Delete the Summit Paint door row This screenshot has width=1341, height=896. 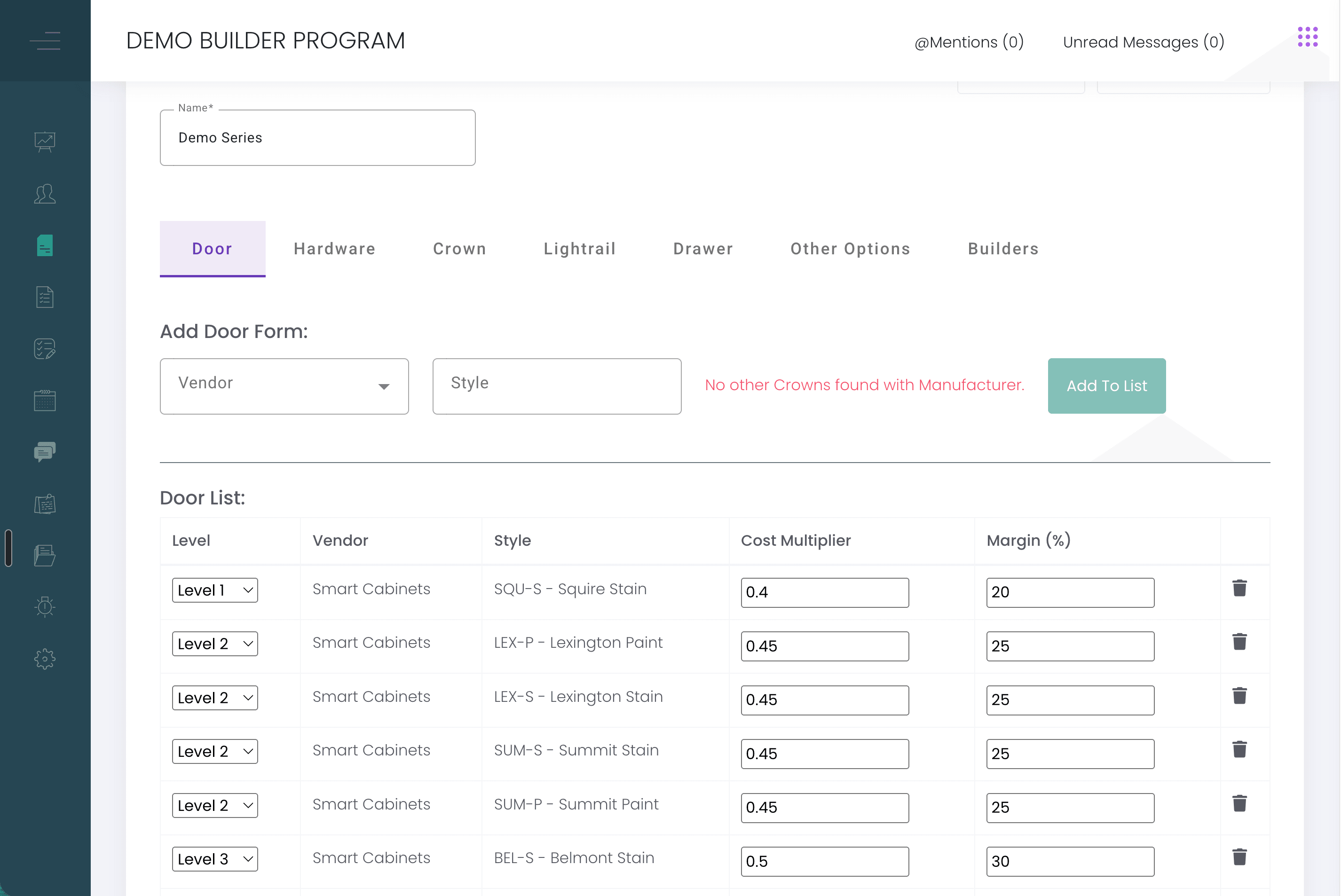click(1239, 803)
